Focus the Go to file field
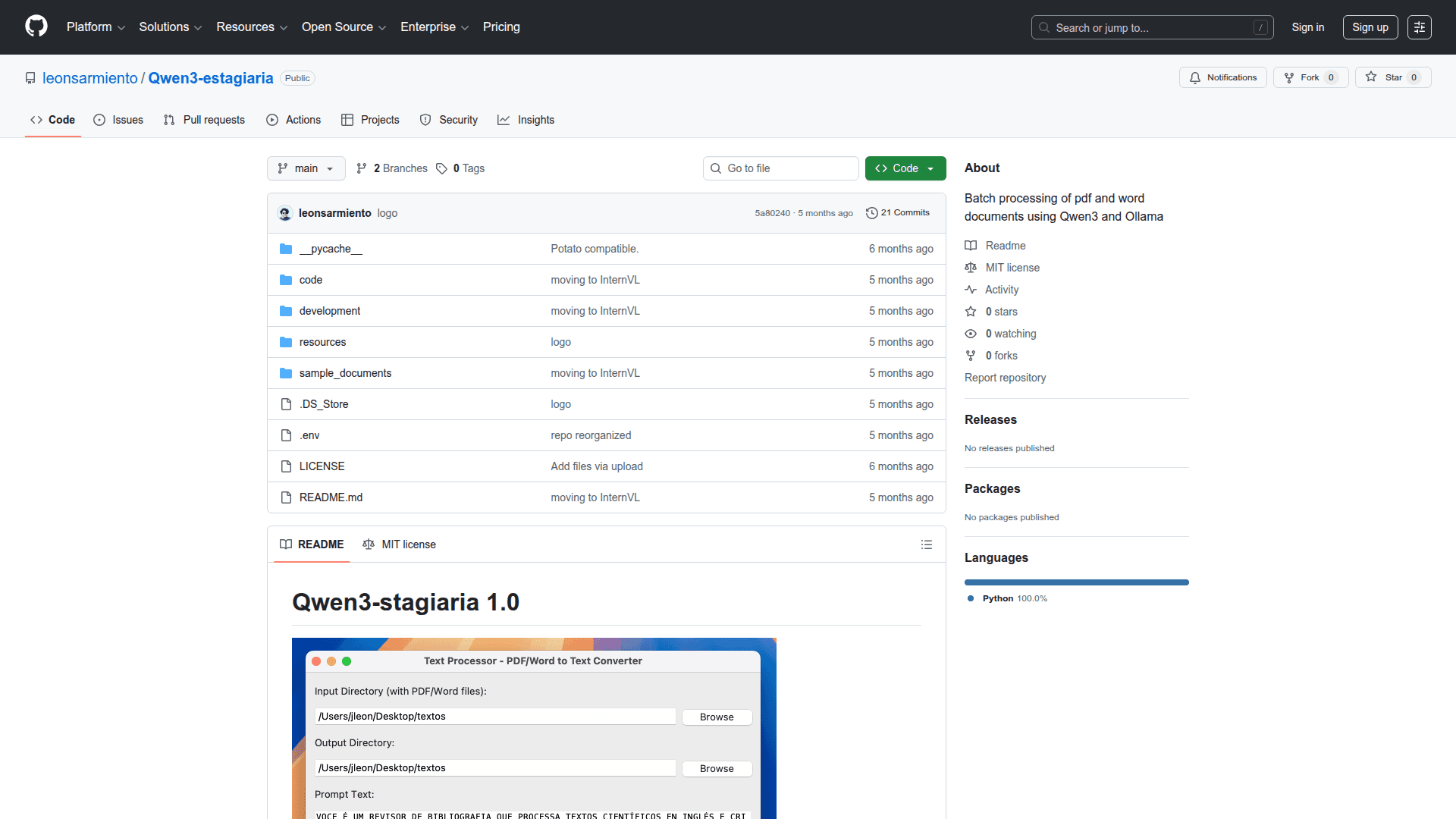1456x819 pixels. 781,168
